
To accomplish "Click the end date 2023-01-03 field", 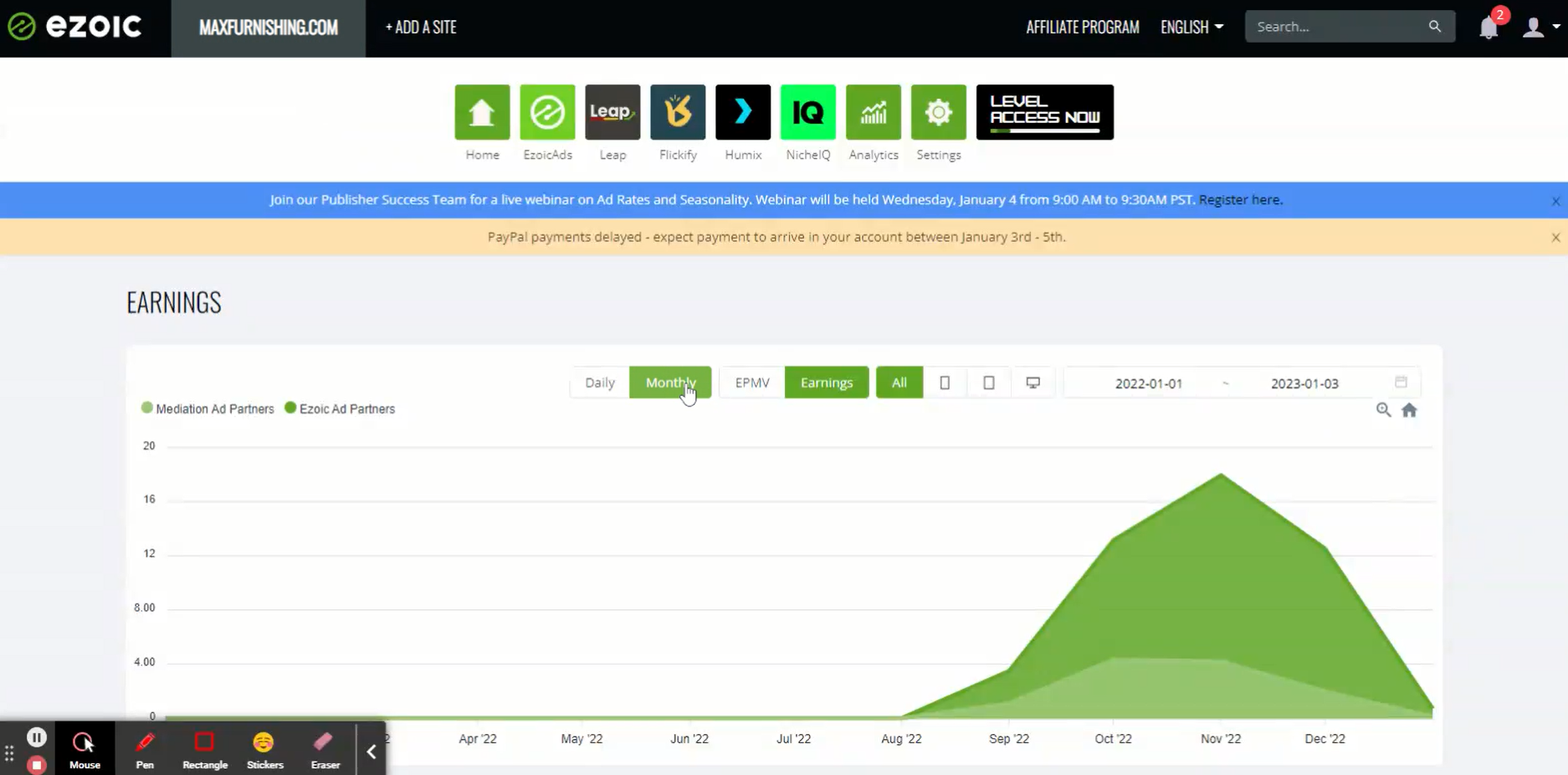I will [1304, 383].
